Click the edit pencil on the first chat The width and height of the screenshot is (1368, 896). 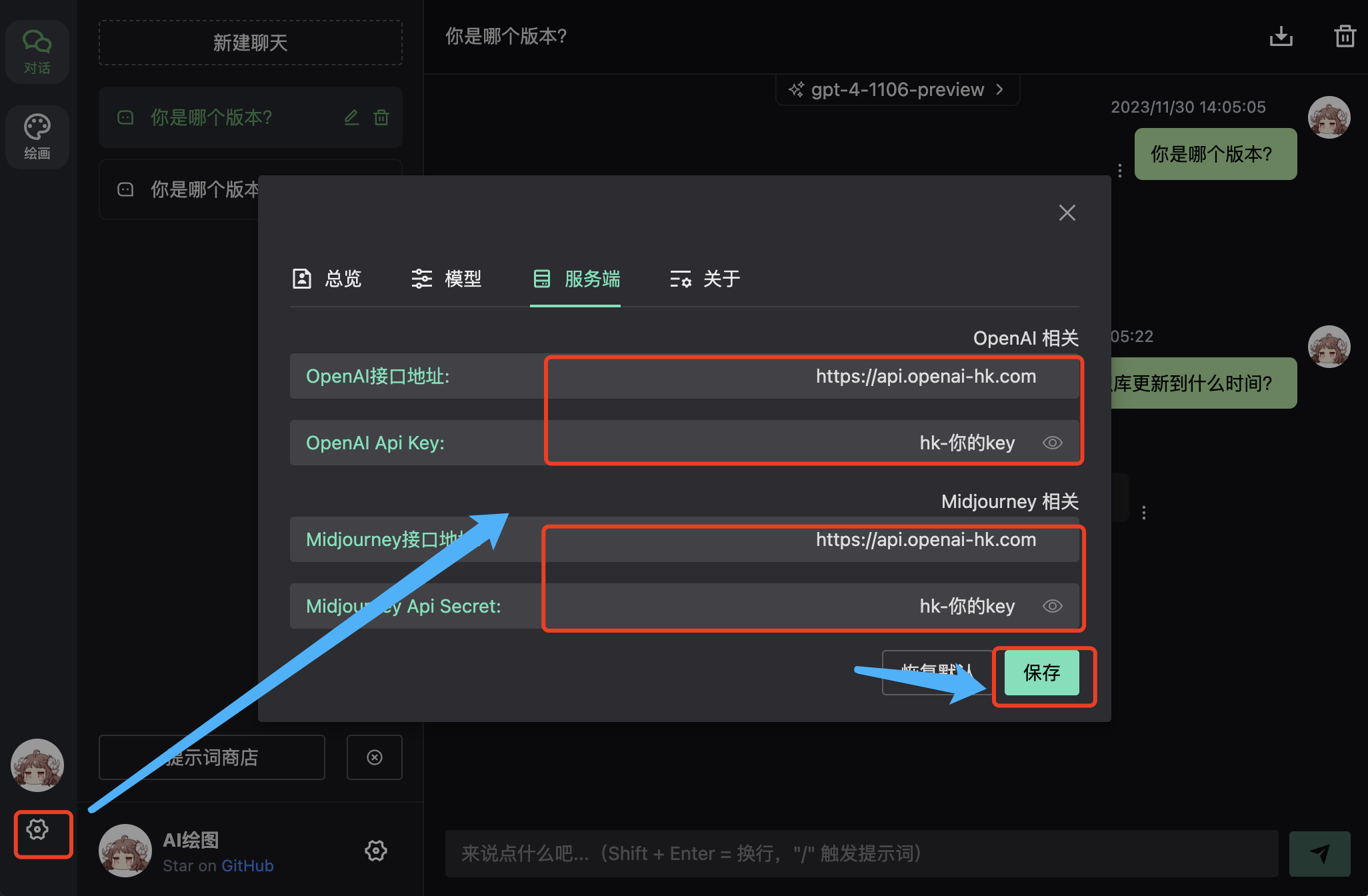coord(351,117)
